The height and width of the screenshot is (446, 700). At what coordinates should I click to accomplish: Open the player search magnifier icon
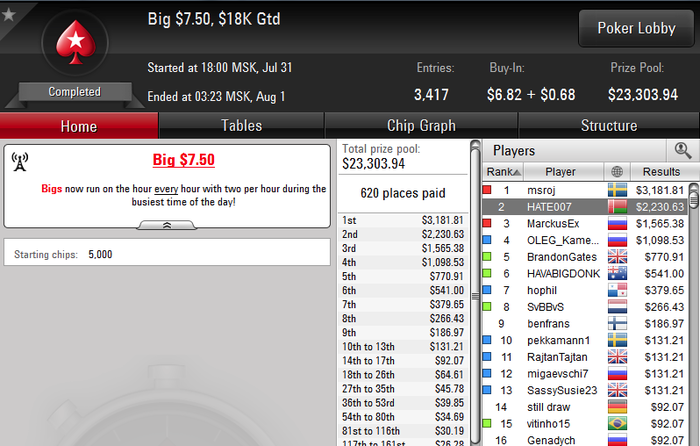click(x=683, y=150)
